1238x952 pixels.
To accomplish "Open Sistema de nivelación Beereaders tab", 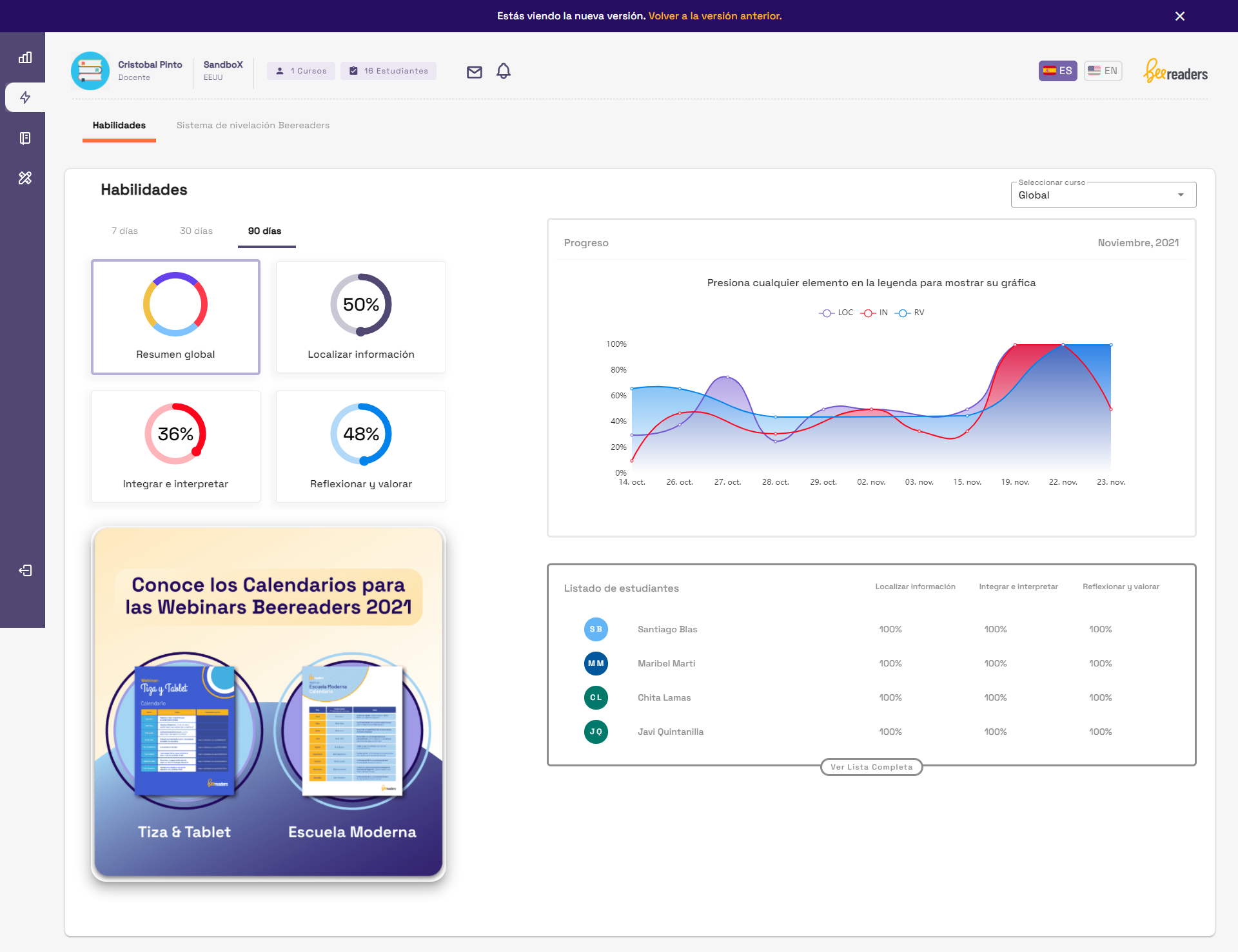I will (x=253, y=125).
